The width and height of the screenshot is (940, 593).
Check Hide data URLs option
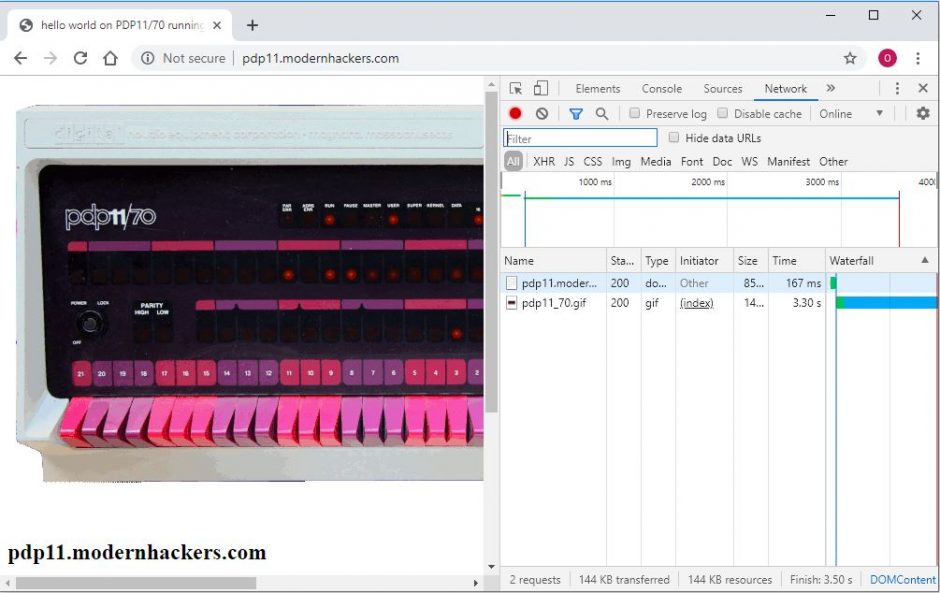click(674, 137)
